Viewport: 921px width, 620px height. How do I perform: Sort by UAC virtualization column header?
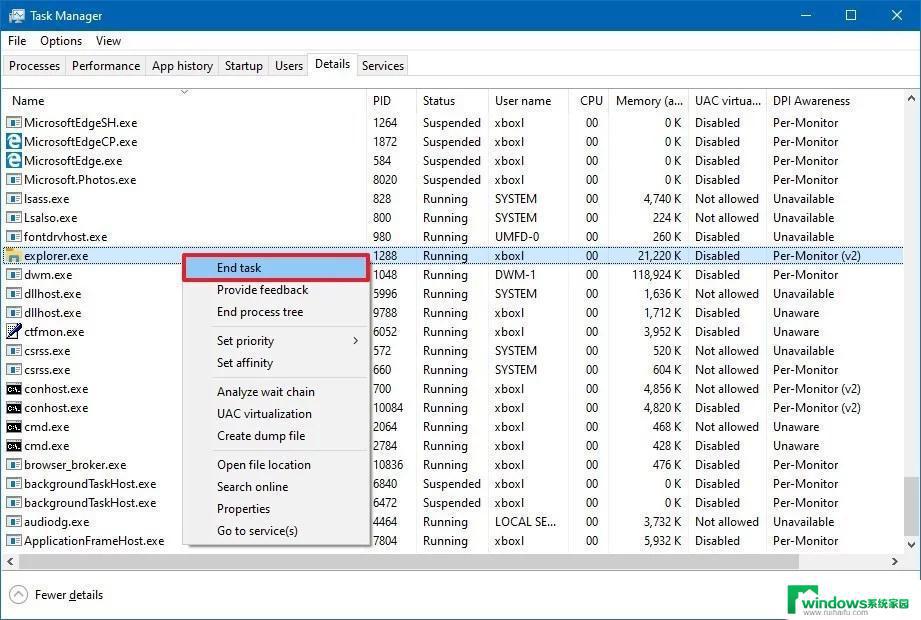pyautogui.click(x=727, y=100)
